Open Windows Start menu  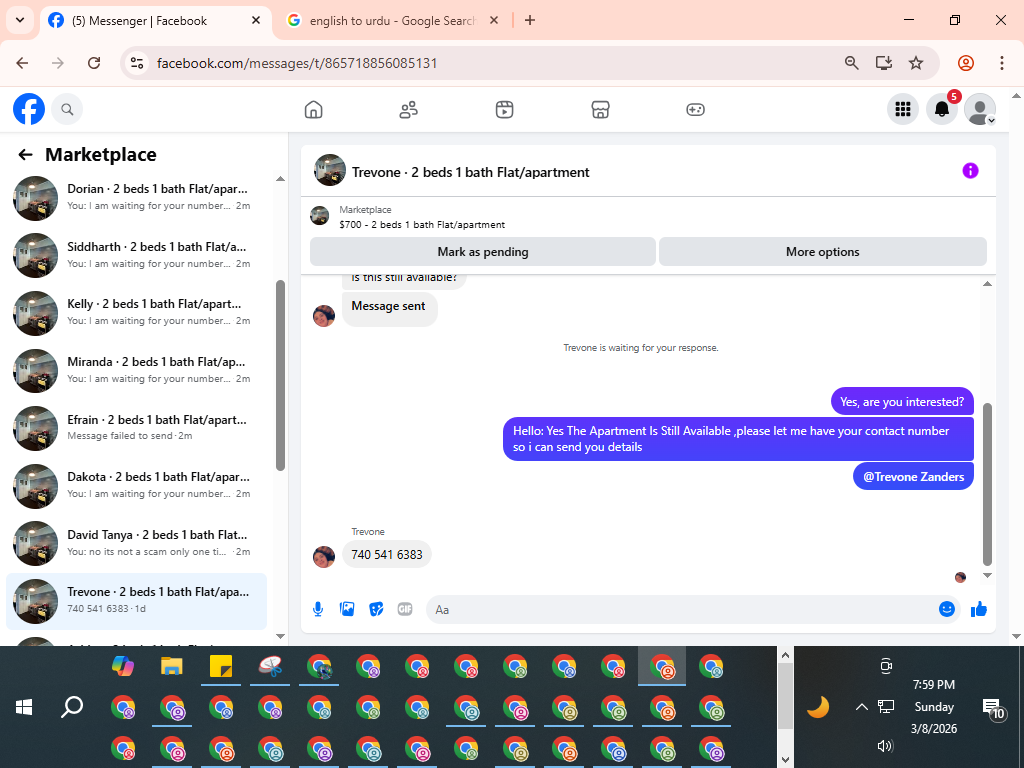click(24, 707)
